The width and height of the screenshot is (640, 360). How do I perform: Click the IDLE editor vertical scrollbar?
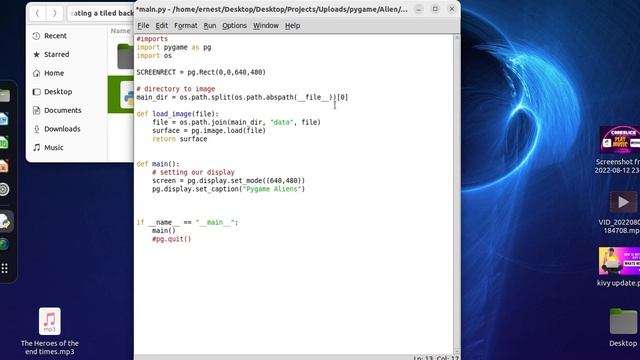pyautogui.click(x=457, y=194)
